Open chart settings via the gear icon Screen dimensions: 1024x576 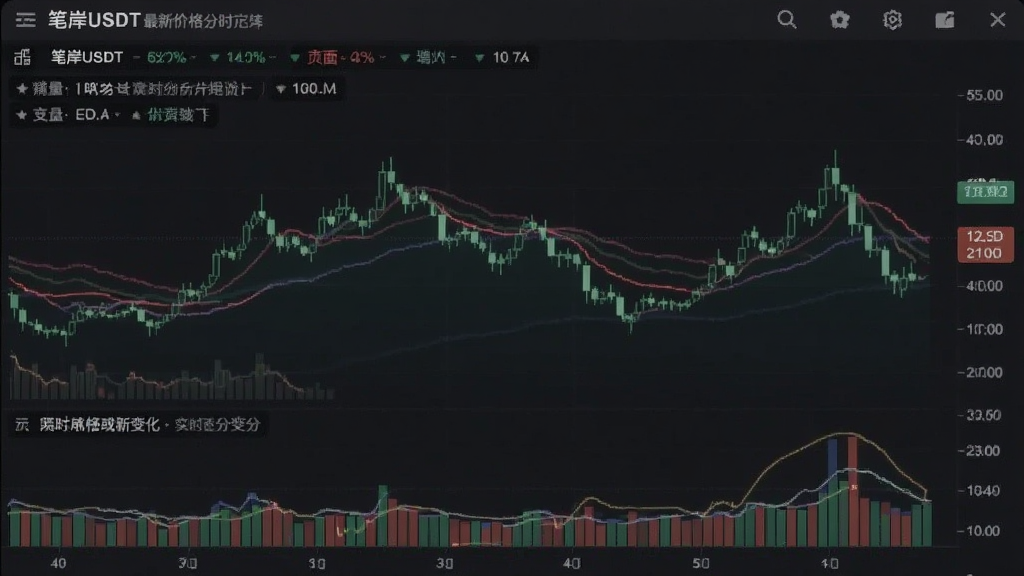point(892,20)
